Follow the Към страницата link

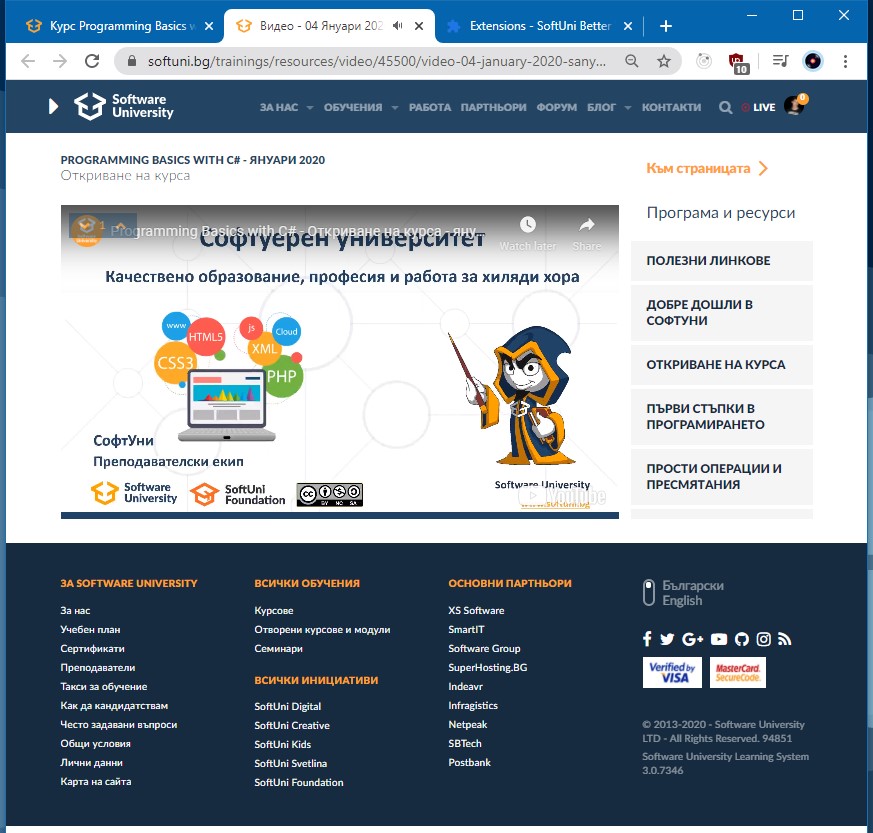tap(707, 168)
